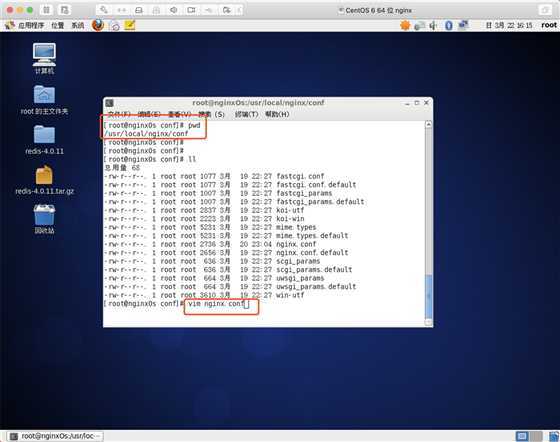Click the /usr/local/nginx/conf output line
This screenshot has width=560, height=442.
point(146,134)
